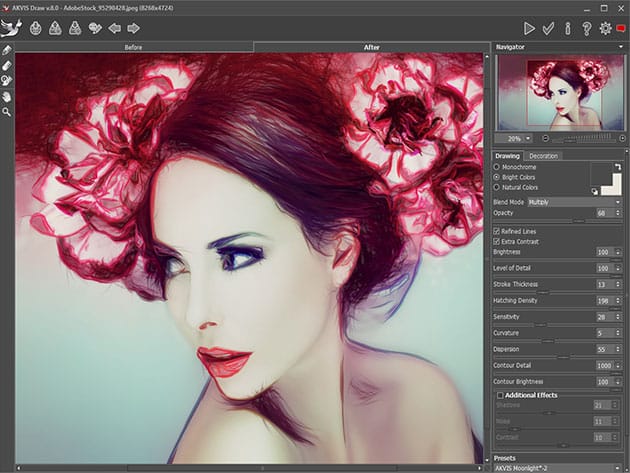This screenshot has height=473, width=630.
Task: Click the Run (play) processing button
Action: (x=529, y=28)
